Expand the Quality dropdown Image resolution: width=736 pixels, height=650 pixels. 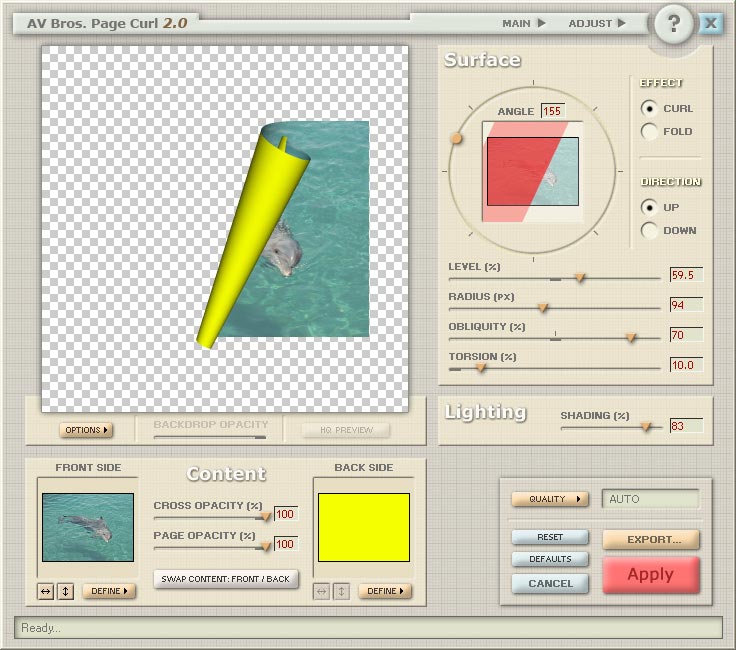point(550,499)
